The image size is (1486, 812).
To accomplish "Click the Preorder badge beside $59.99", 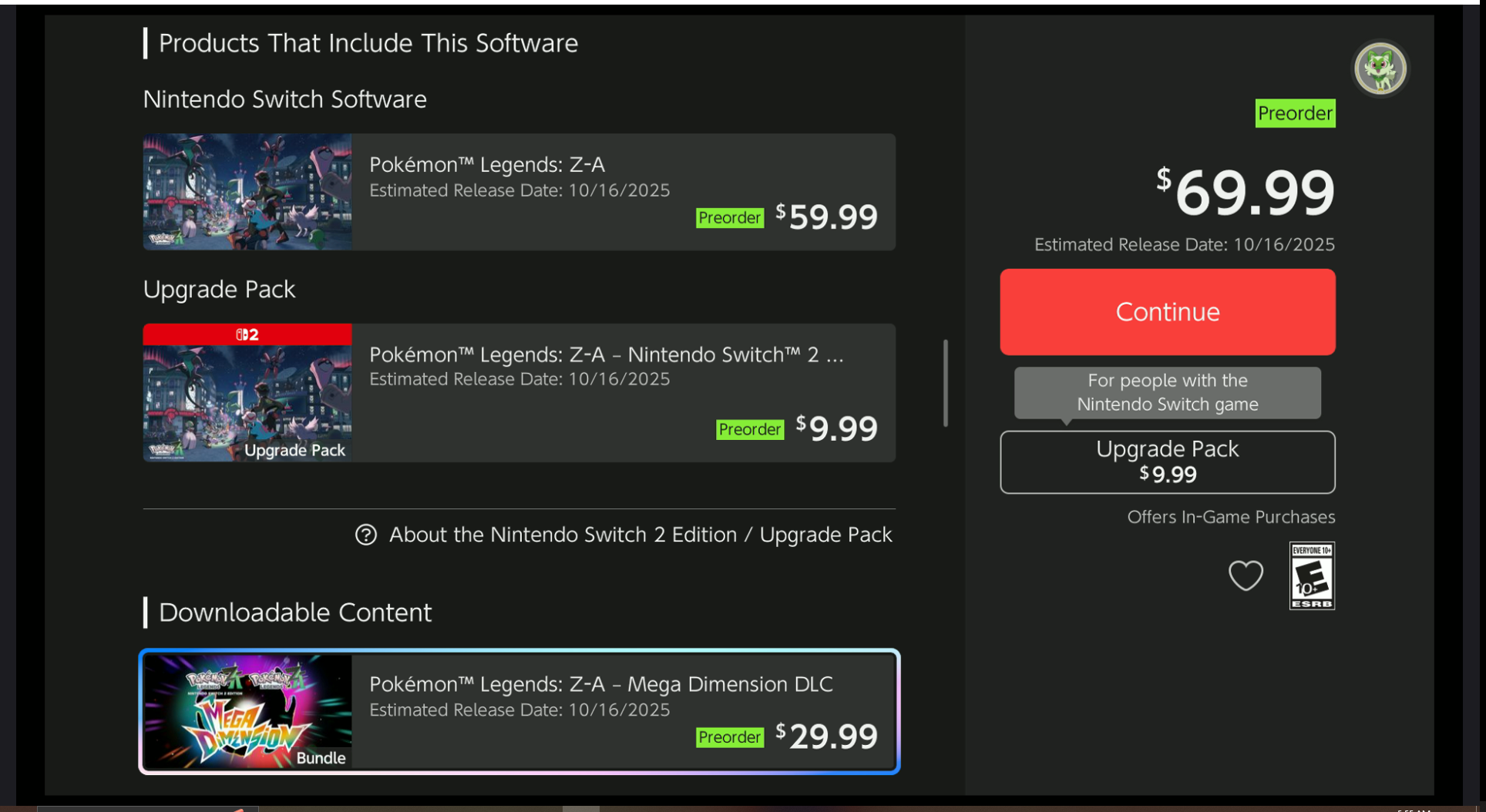I will 729,218.
